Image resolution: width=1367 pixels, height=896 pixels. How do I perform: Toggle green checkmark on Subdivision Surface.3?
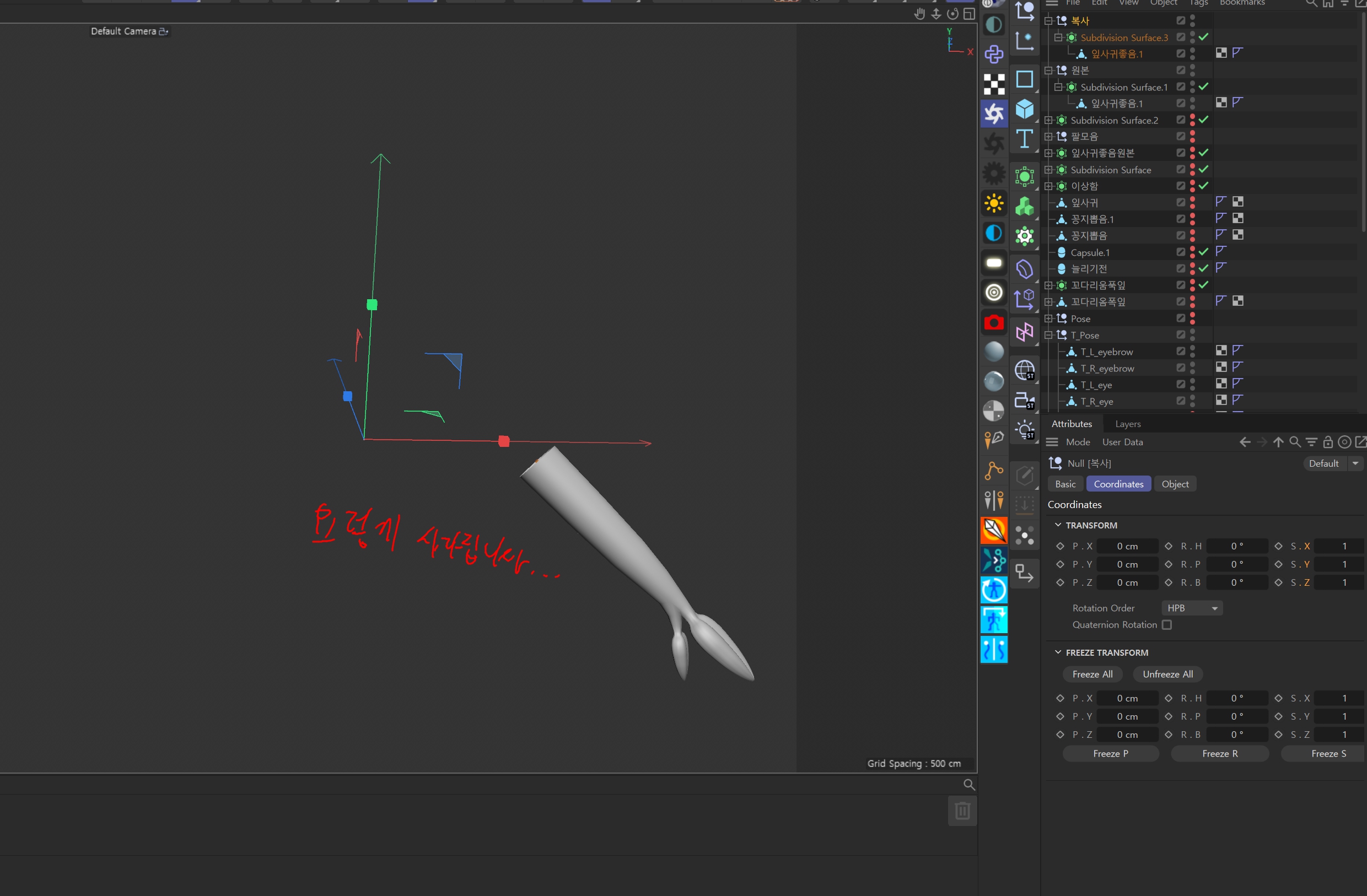click(1203, 37)
